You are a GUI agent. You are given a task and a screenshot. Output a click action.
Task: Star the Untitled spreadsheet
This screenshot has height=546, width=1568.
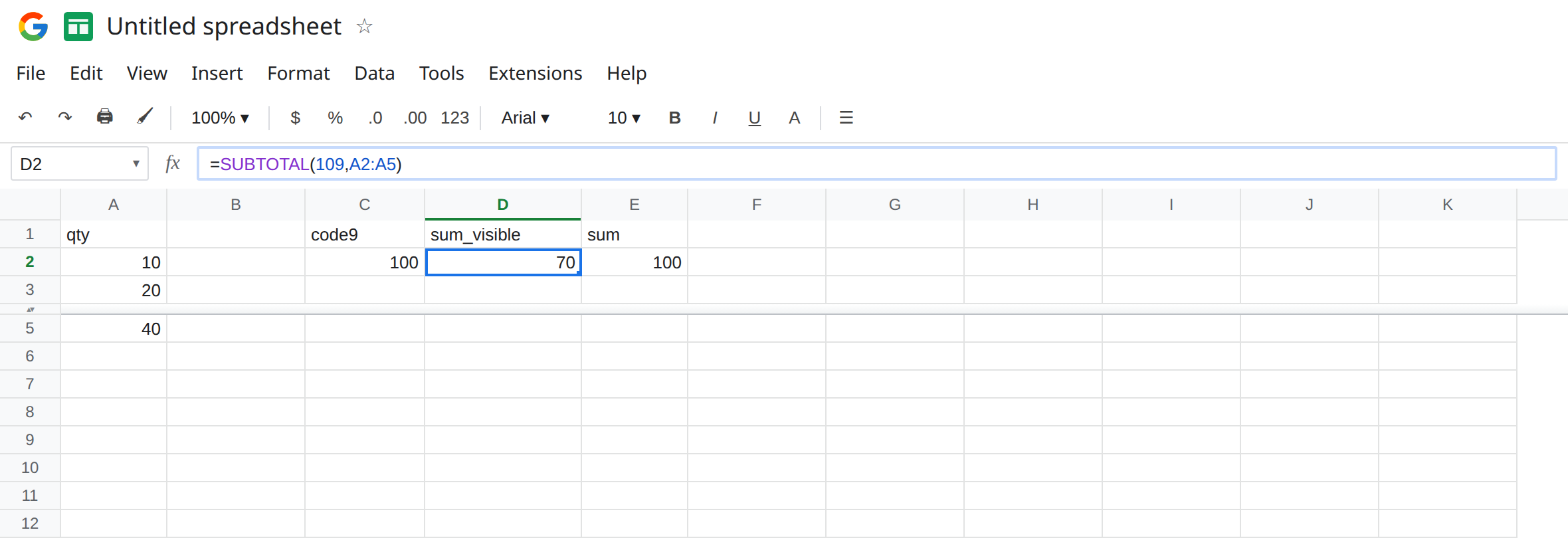(364, 27)
